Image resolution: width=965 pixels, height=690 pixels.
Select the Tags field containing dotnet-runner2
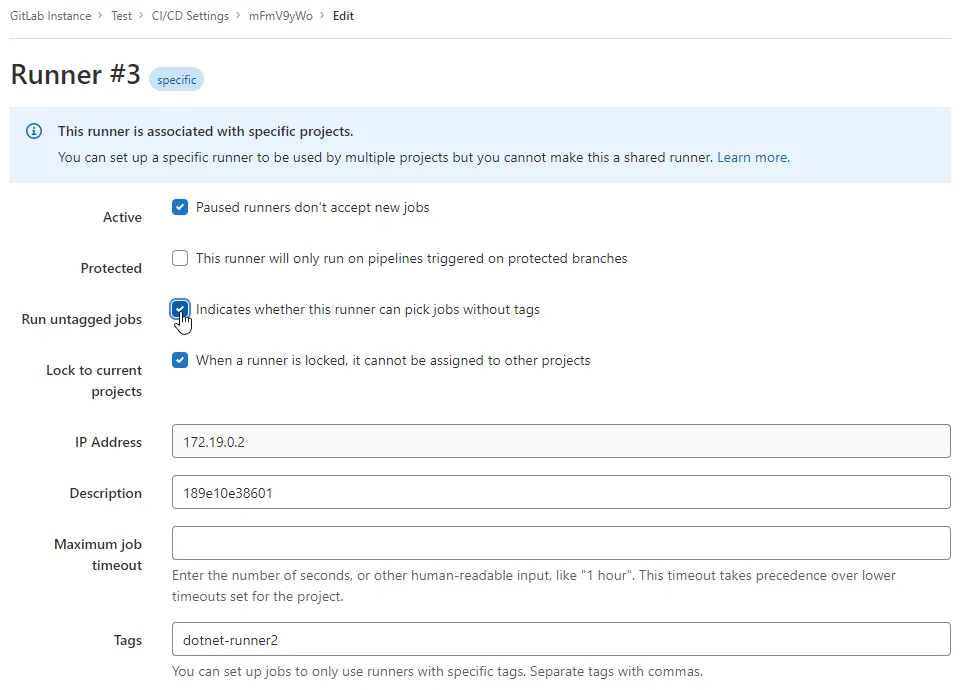point(560,639)
